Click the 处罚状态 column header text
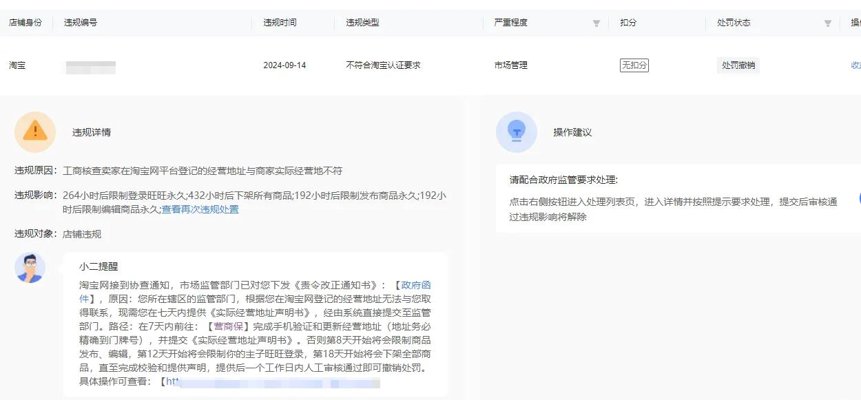Screen dimensions: 861x400 734,23
